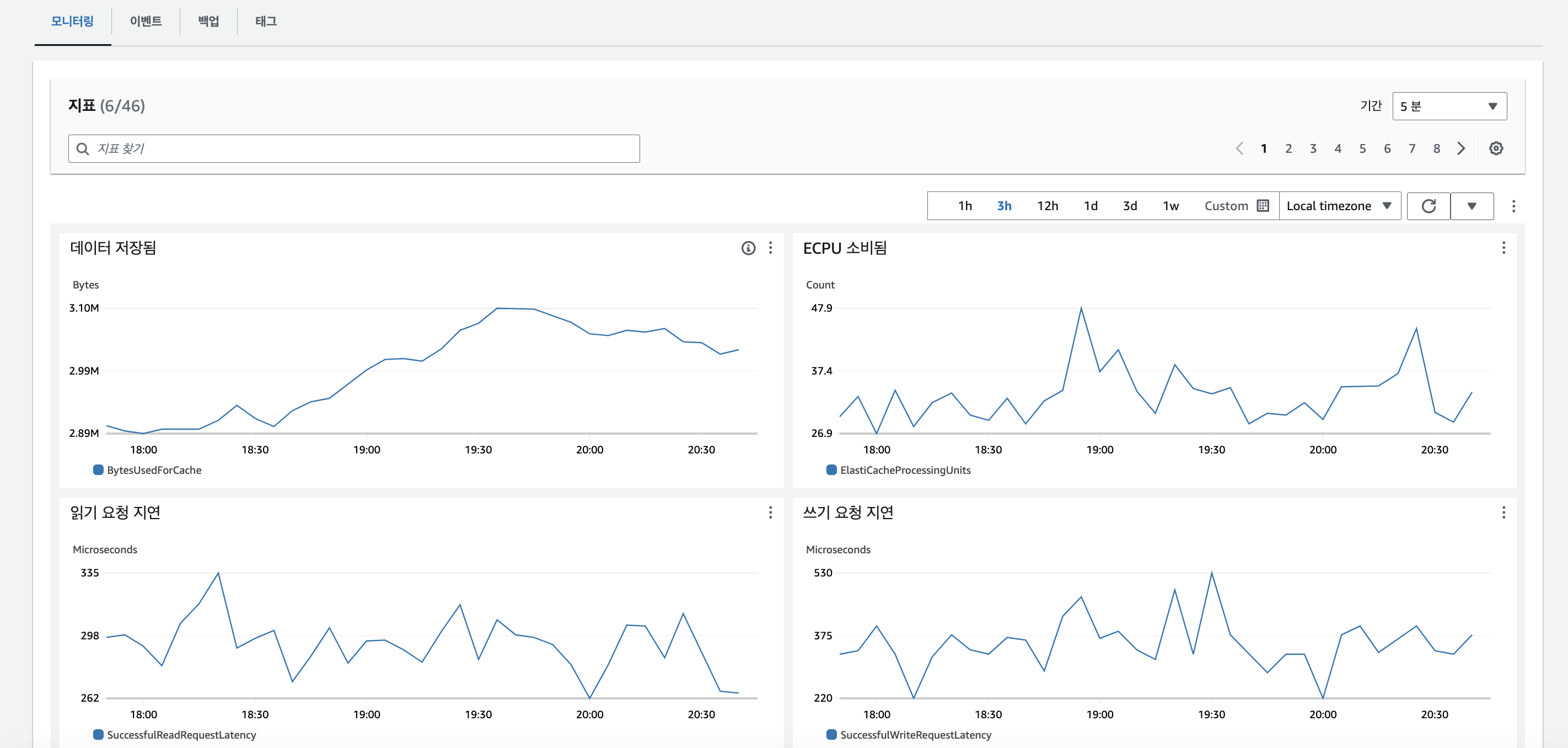
Task: Open ECPU 소비됨 chart options menu
Action: pyautogui.click(x=1503, y=248)
